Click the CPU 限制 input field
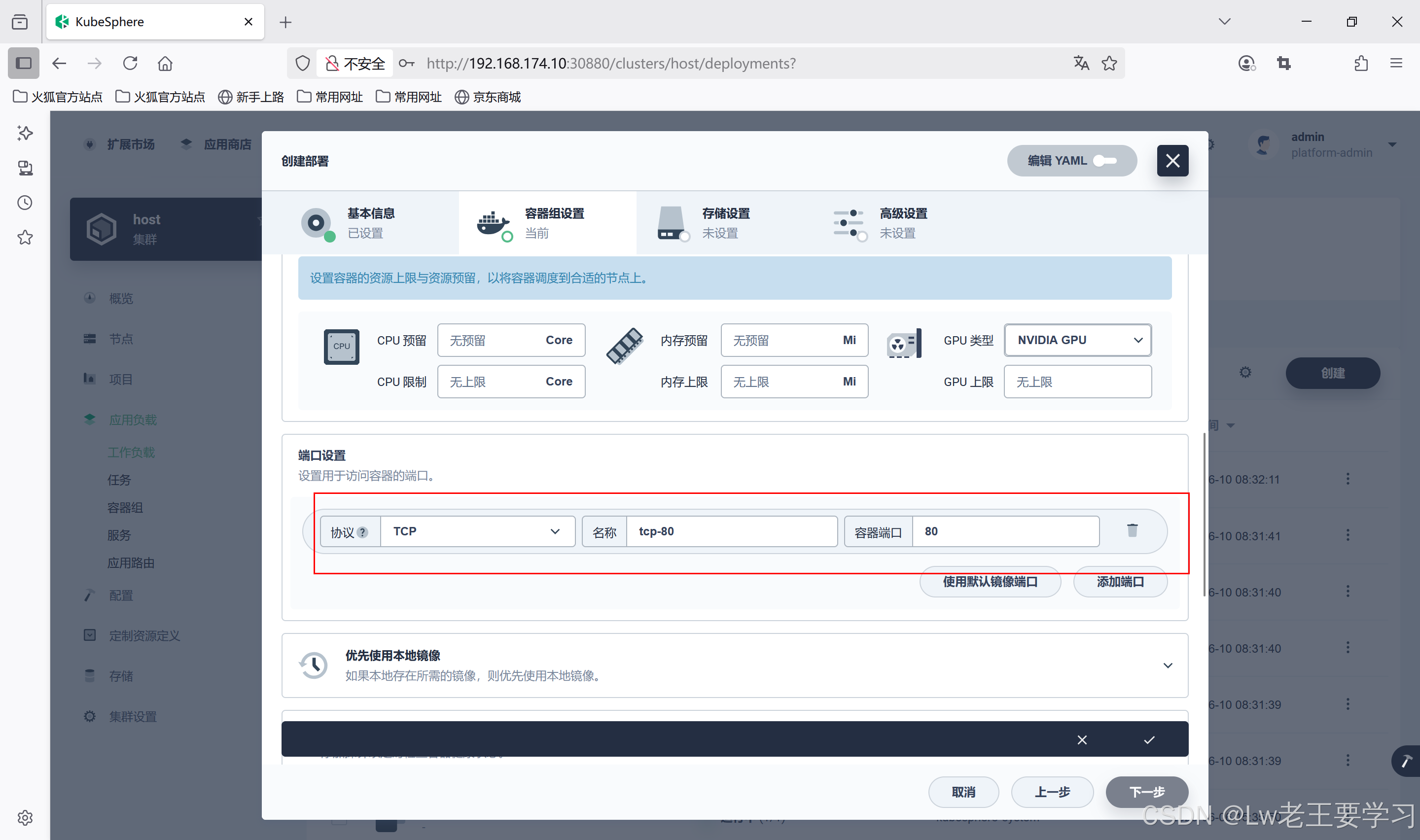The height and width of the screenshot is (840, 1420). [511, 382]
